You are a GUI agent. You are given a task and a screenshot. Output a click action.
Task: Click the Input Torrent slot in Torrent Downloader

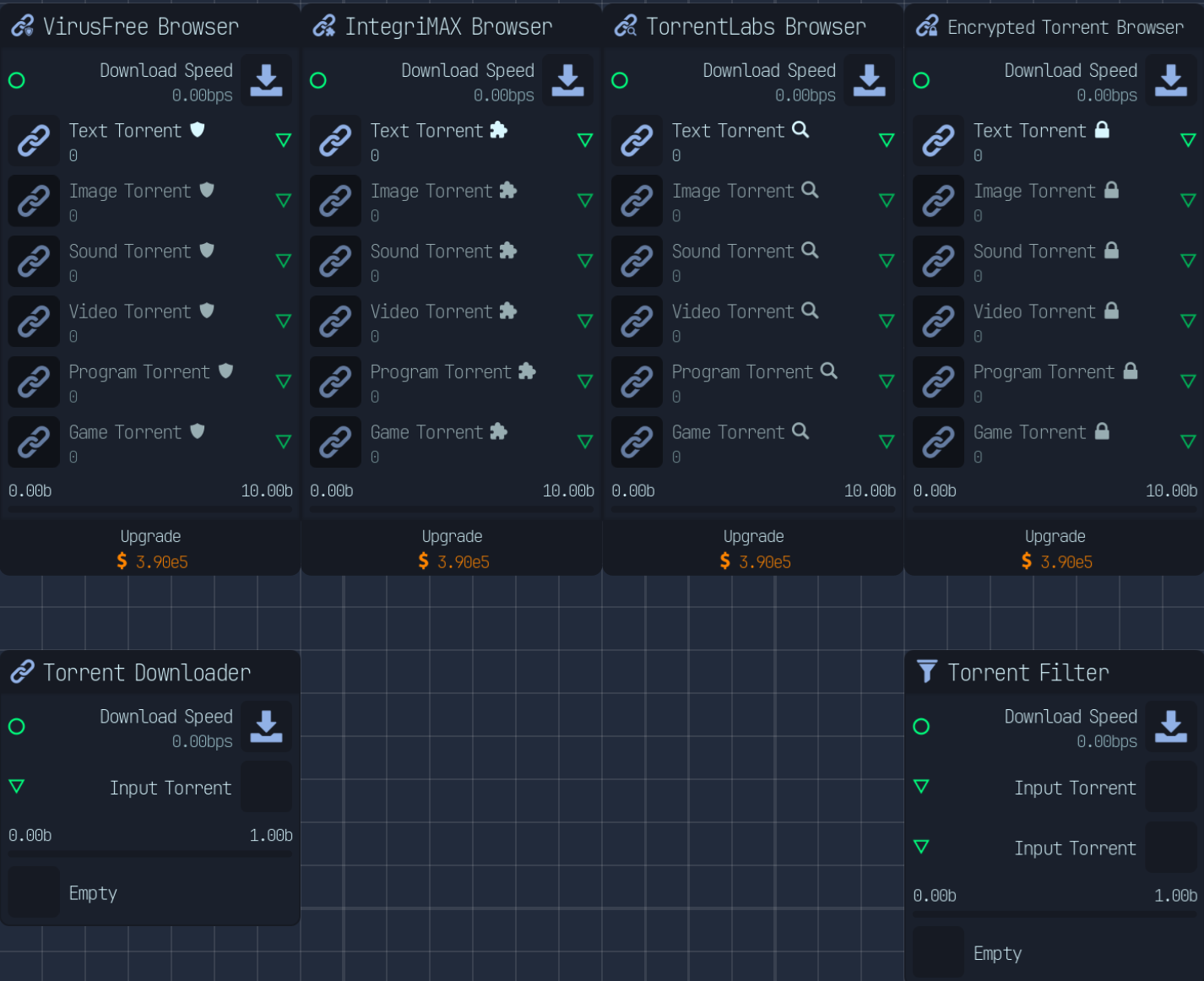pos(266,787)
